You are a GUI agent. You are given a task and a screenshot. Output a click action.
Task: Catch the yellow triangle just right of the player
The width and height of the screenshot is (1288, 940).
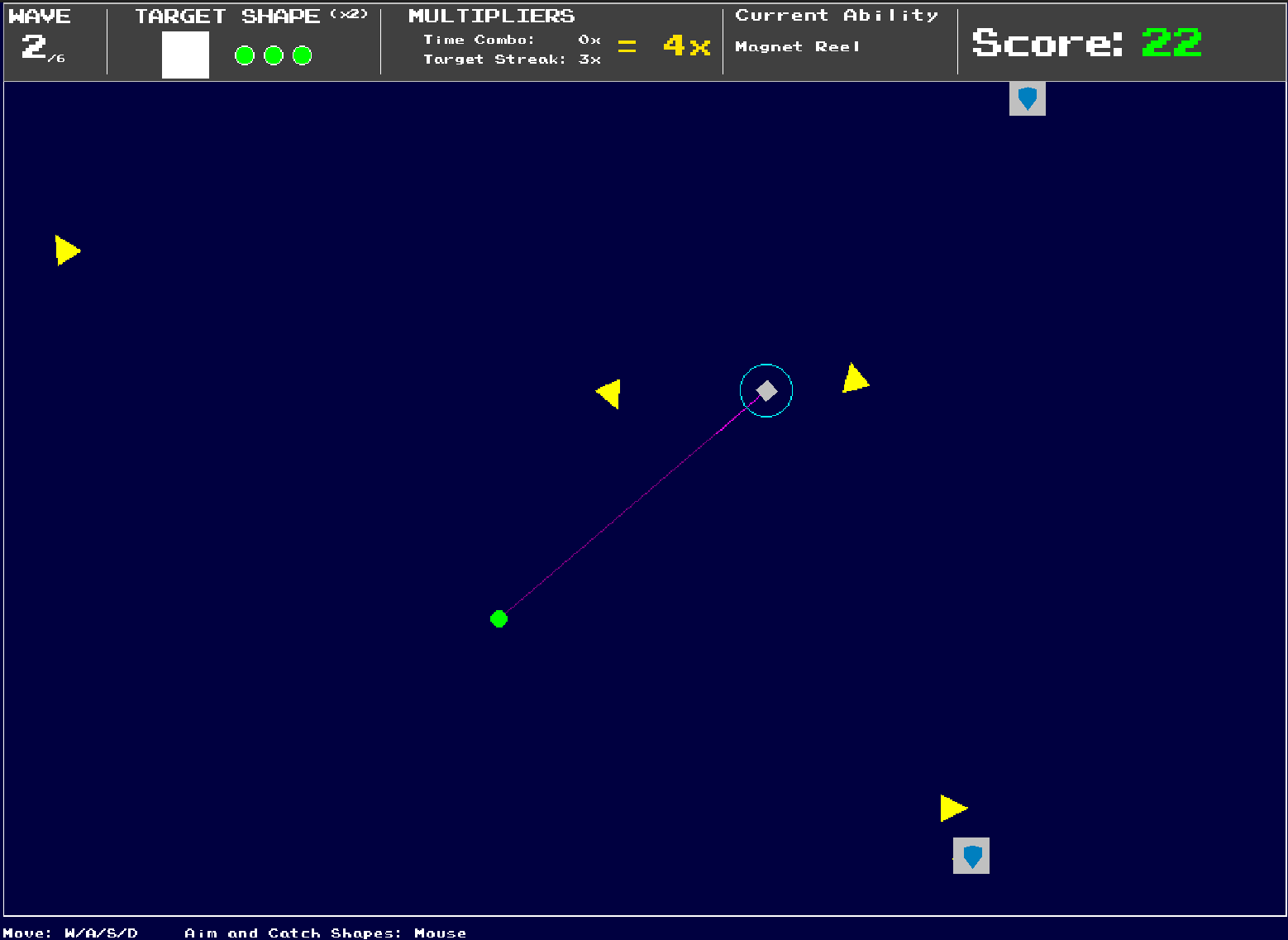(855, 379)
